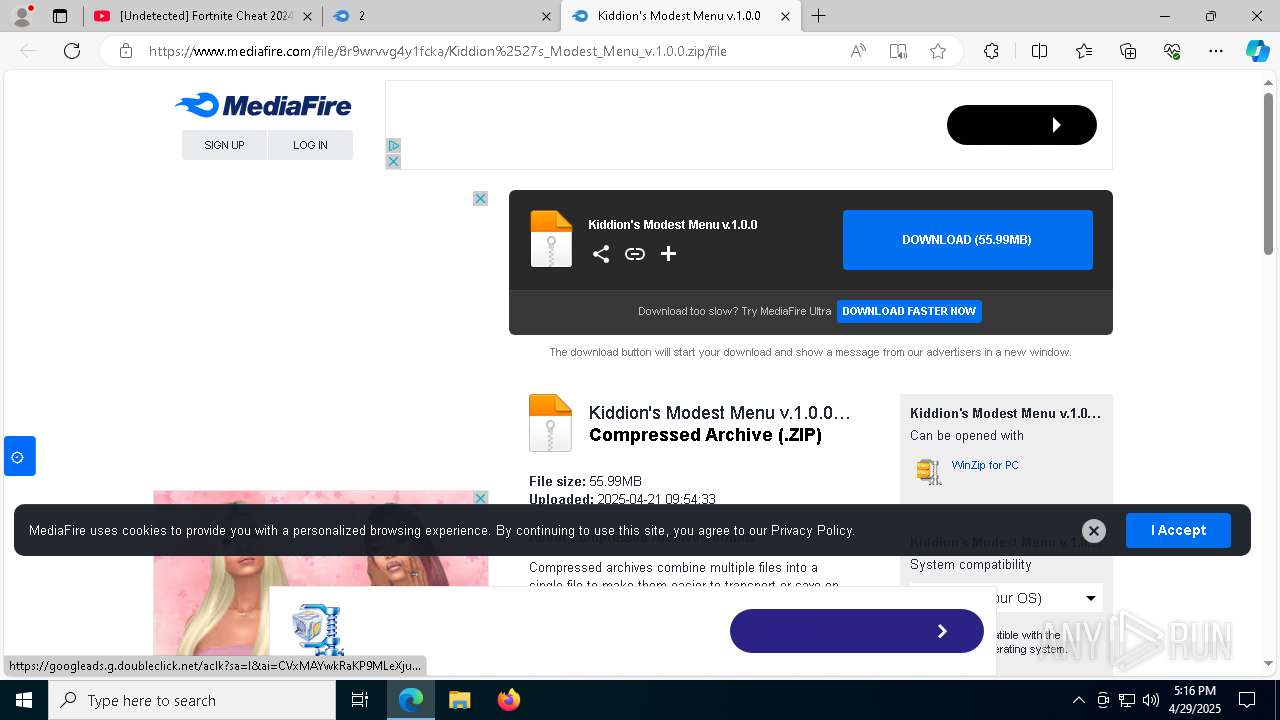Click purple ad arrow button
This screenshot has height=720, width=1280.
coord(857,631)
